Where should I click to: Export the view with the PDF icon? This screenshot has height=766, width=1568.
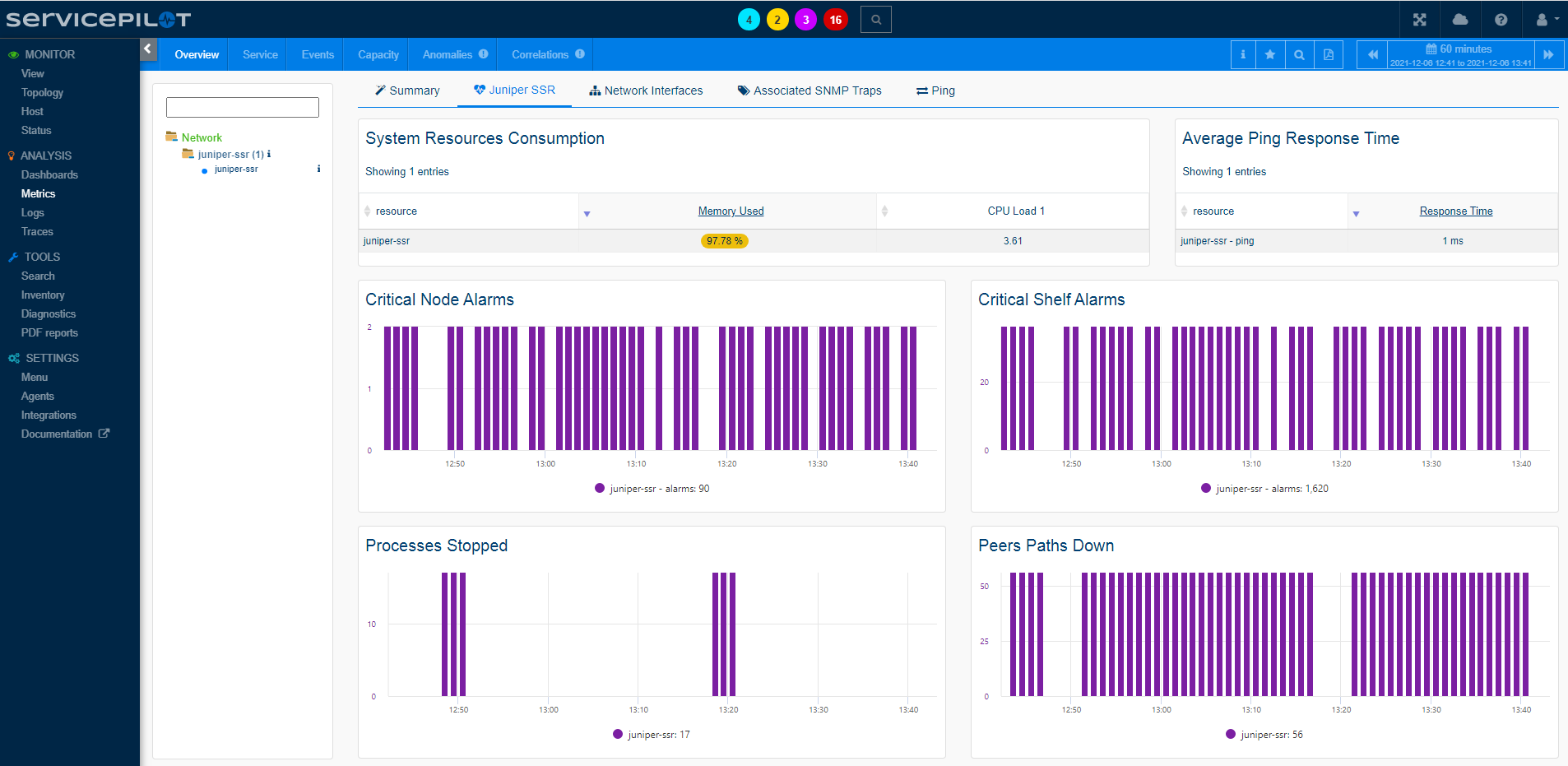point(1328,55)
